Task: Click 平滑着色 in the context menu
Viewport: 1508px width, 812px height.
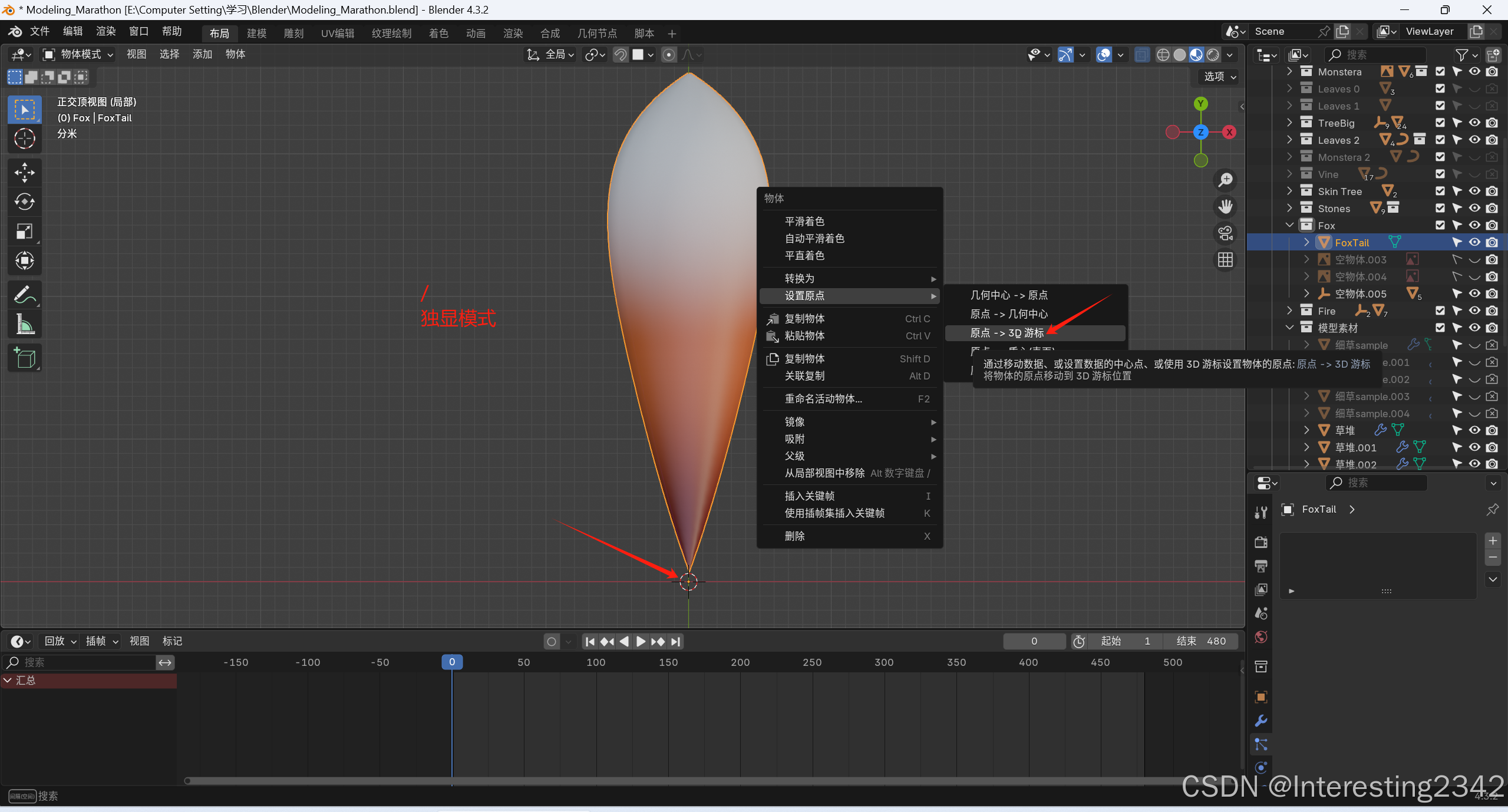Action: click(x=804, y=222)
